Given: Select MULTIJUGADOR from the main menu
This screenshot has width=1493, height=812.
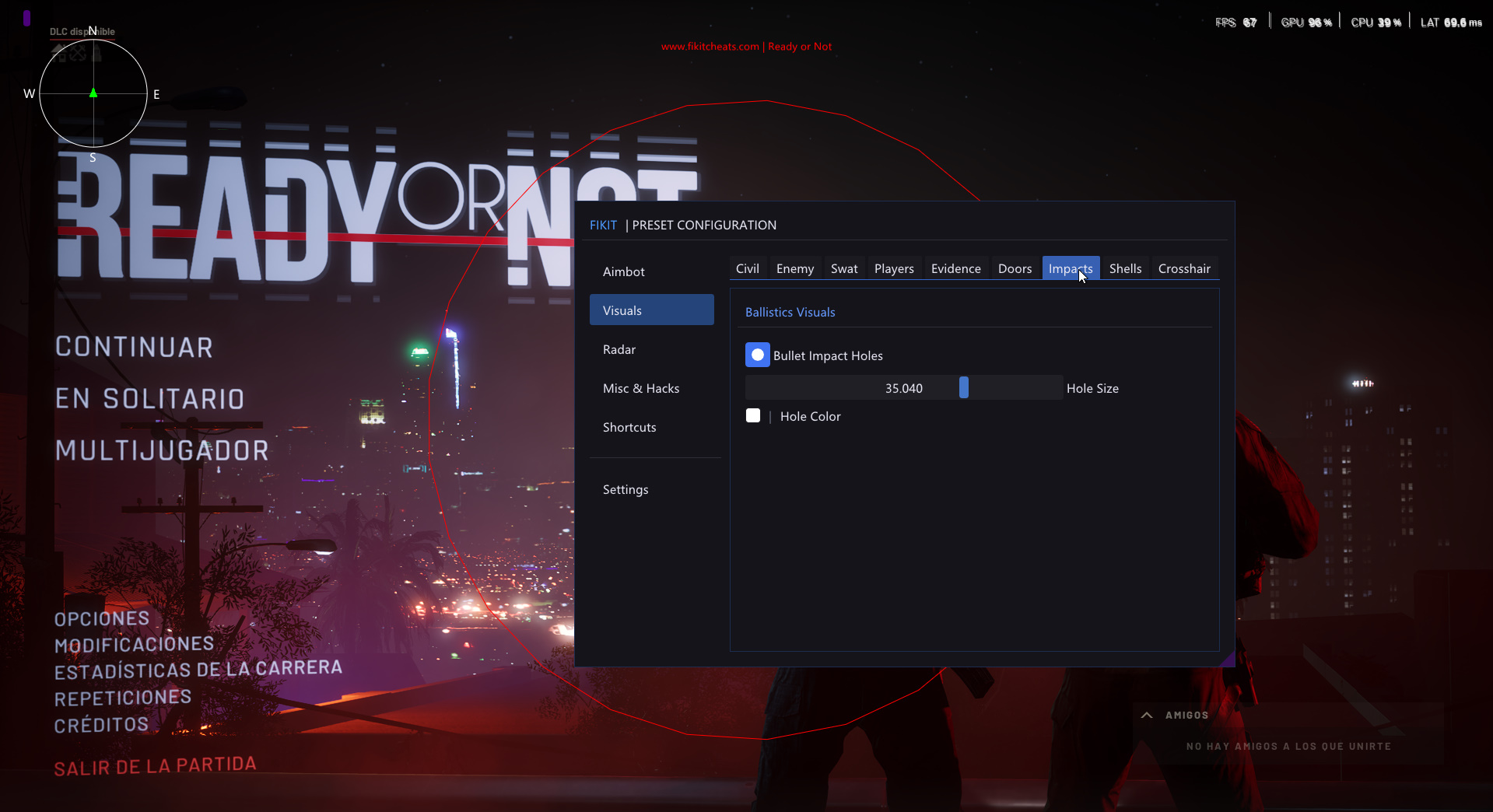Looking at the screenshot, I should pyautogui.click(x=161, y=450).
